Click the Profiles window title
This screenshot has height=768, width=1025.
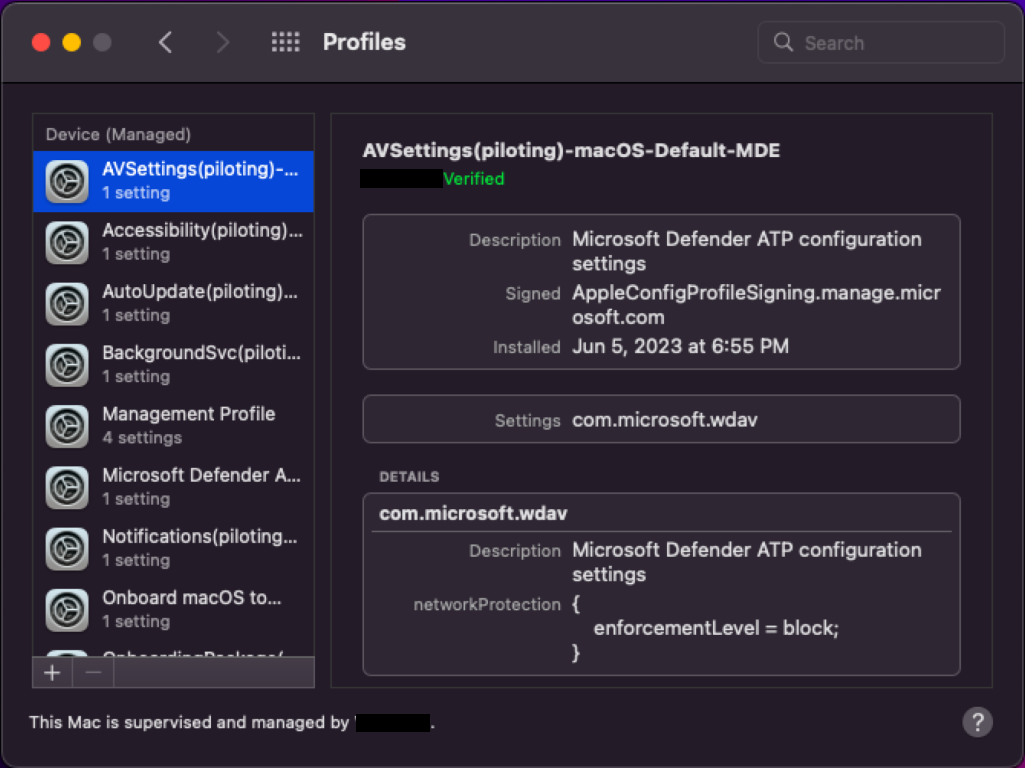pos(364,42)
